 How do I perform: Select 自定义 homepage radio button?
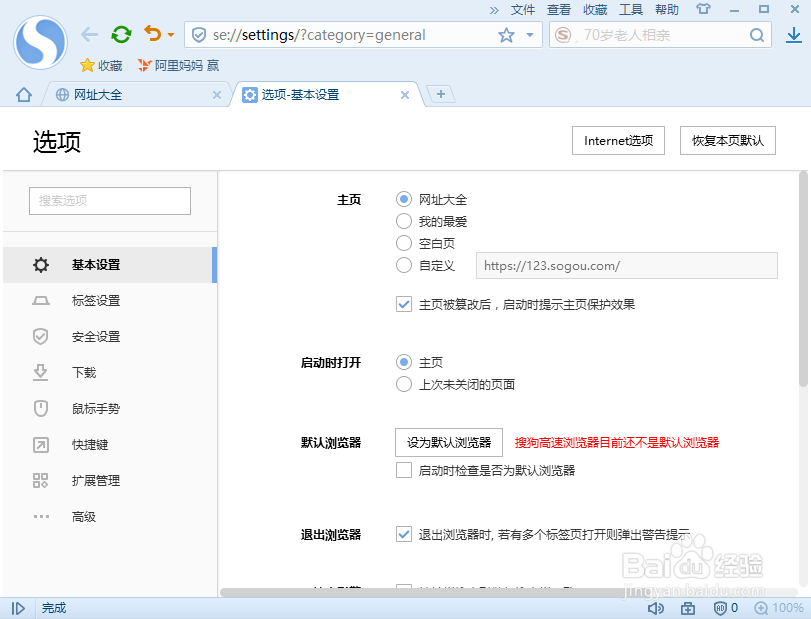[x=404, y=265]
